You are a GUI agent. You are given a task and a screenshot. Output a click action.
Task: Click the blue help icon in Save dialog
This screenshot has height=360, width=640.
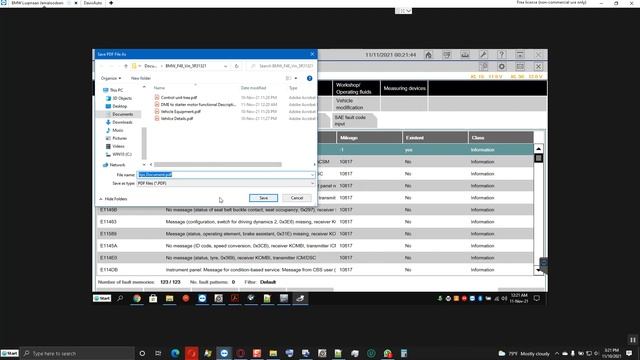[x=309, y=78]
